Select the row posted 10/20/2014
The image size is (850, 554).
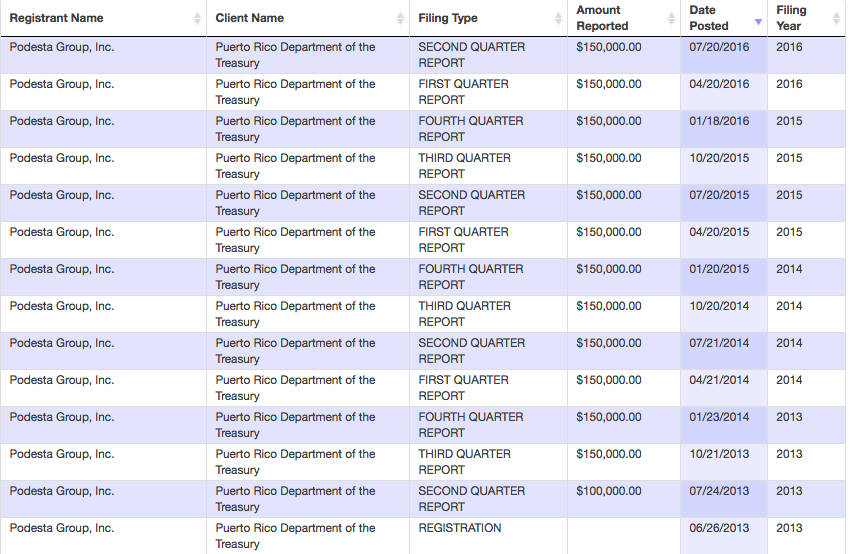click(x=422, y=314)
